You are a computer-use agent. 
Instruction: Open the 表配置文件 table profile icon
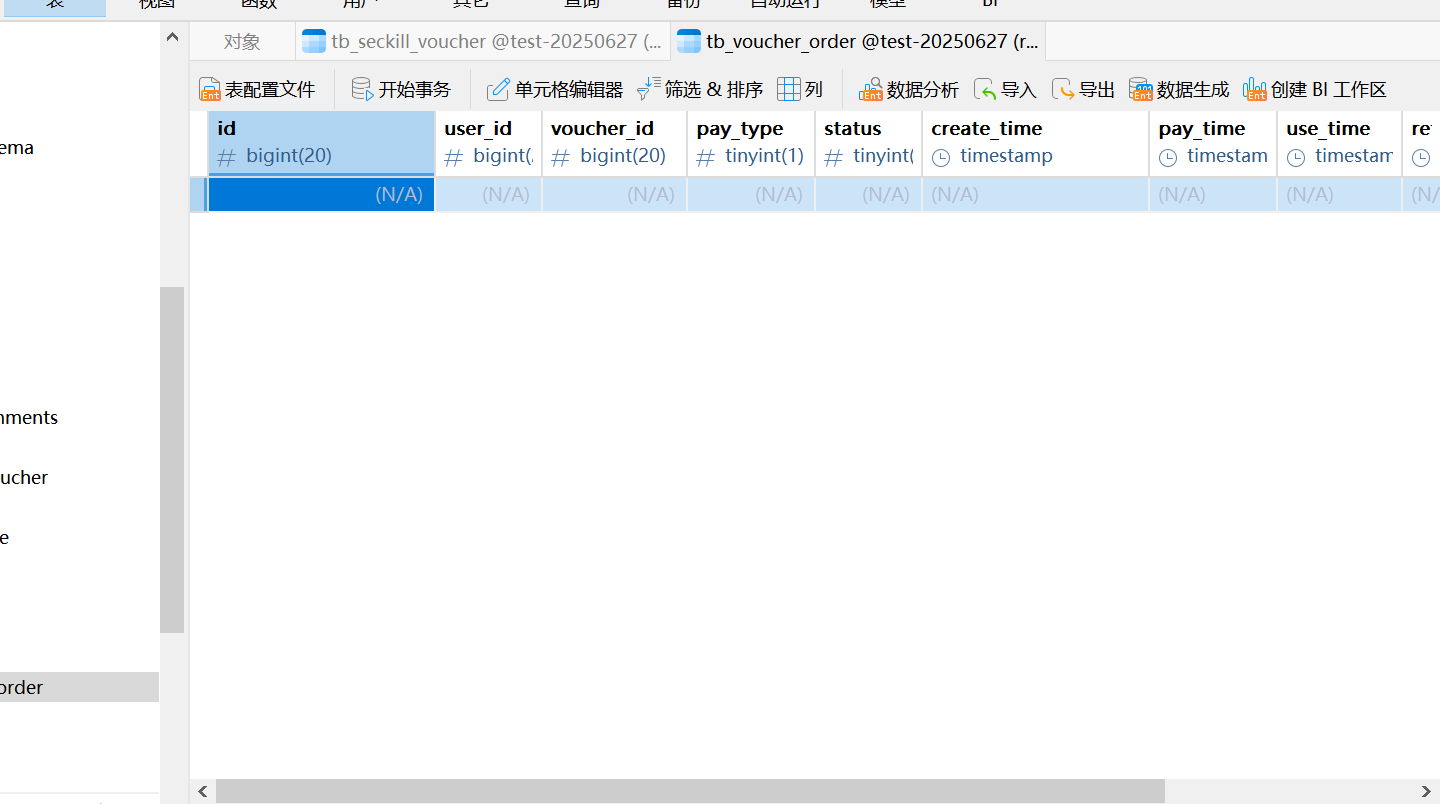(209, 90)
